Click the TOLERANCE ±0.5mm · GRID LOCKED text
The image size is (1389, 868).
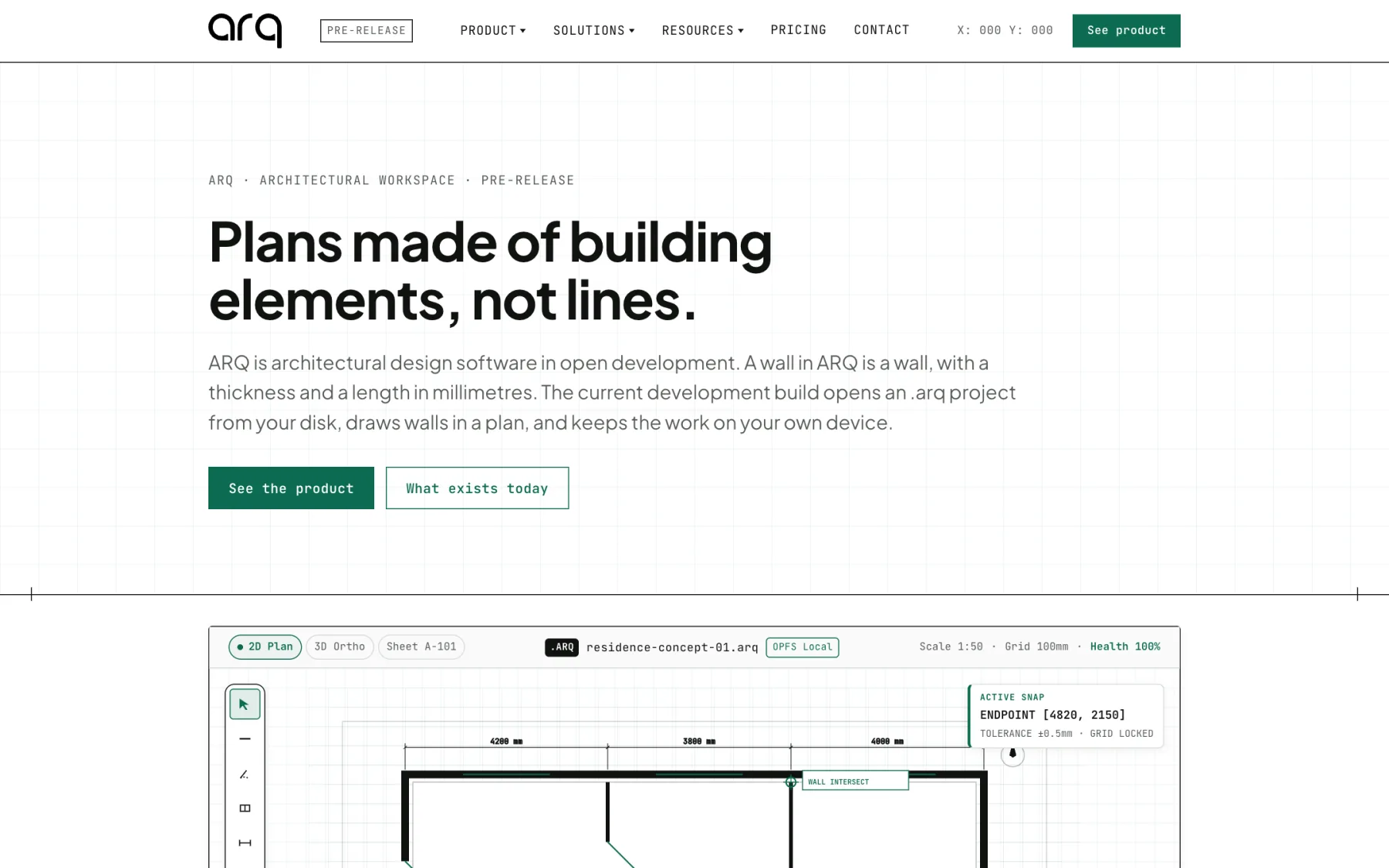pos(1066,734)
